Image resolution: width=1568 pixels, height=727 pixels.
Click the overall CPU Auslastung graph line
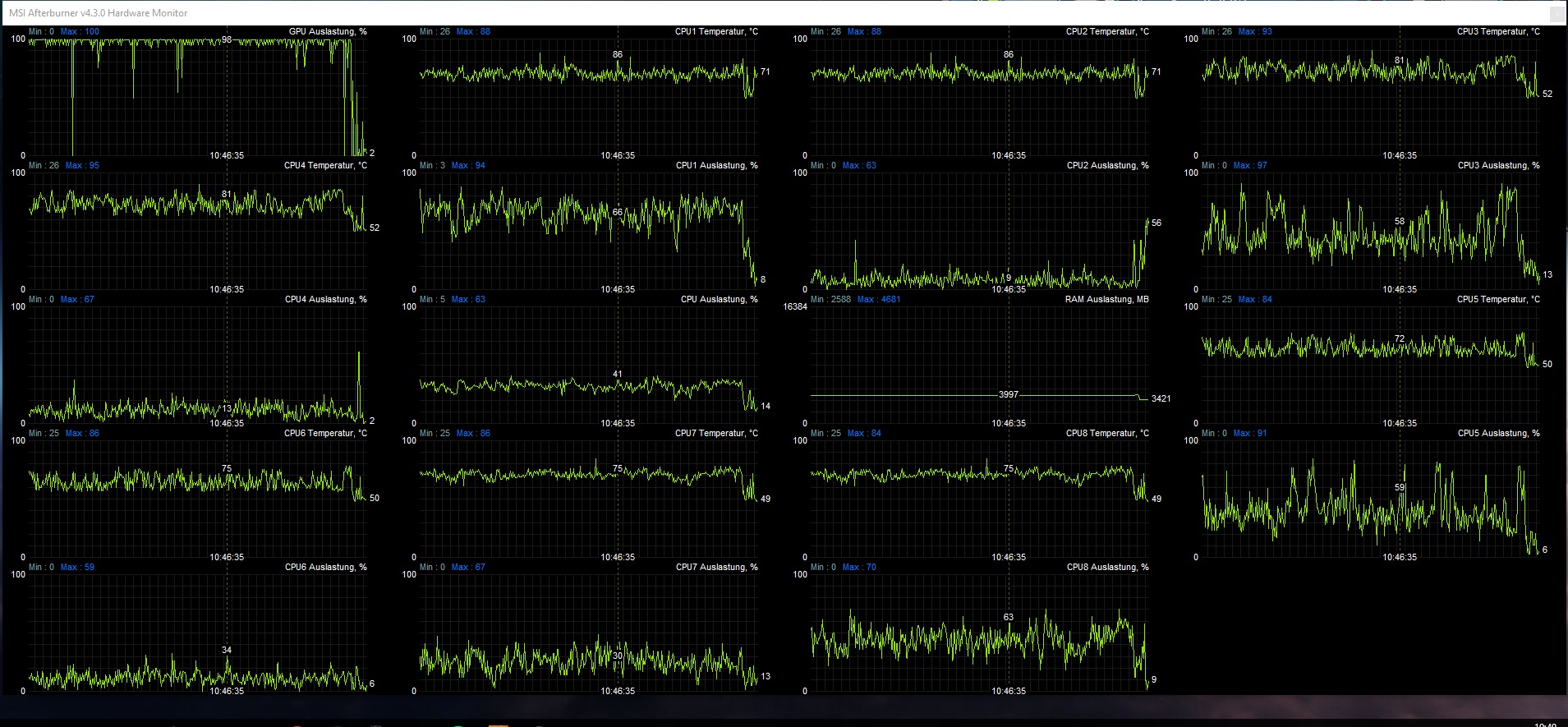point(588,393)
